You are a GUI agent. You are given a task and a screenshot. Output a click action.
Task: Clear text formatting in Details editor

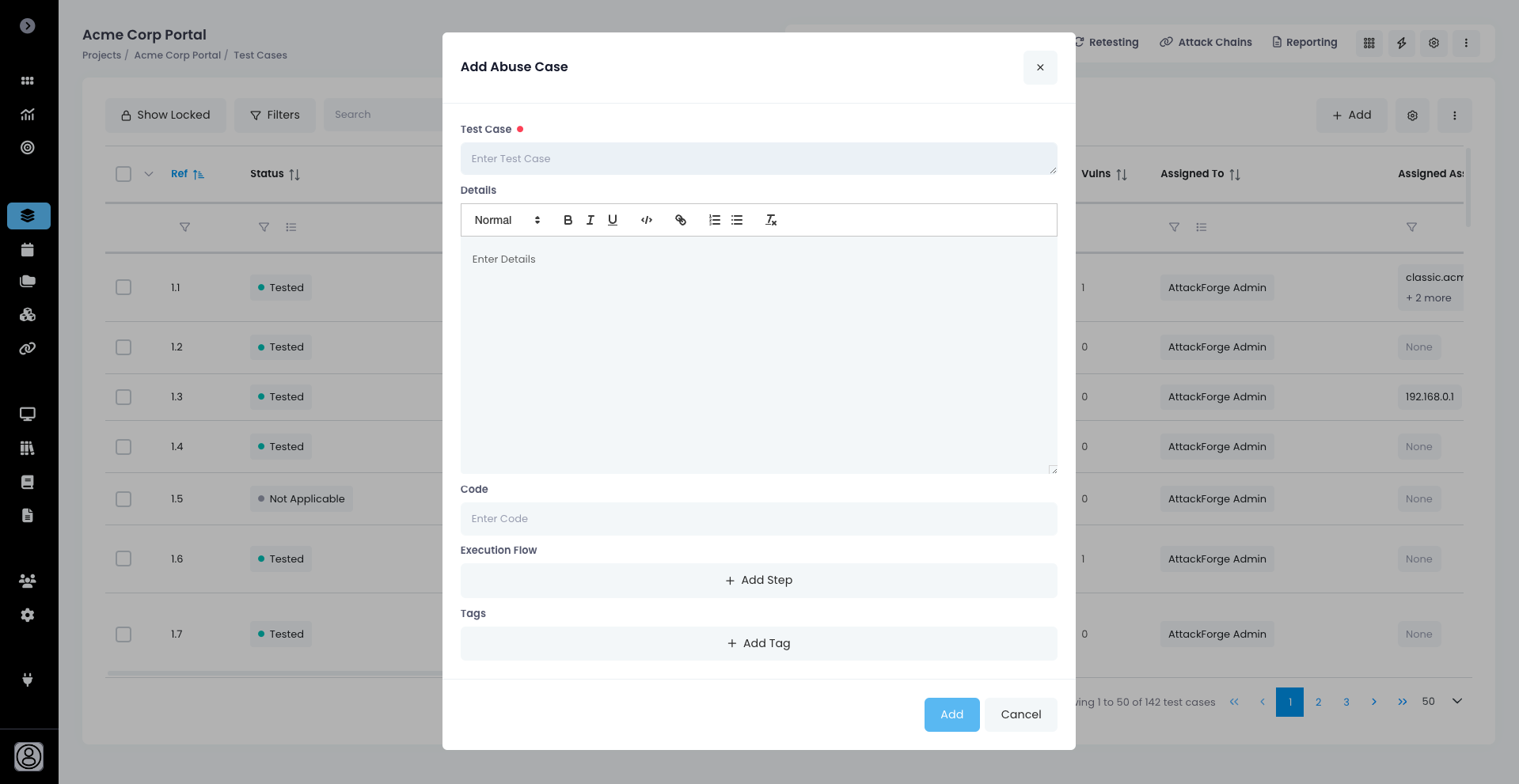click(771, 220)
